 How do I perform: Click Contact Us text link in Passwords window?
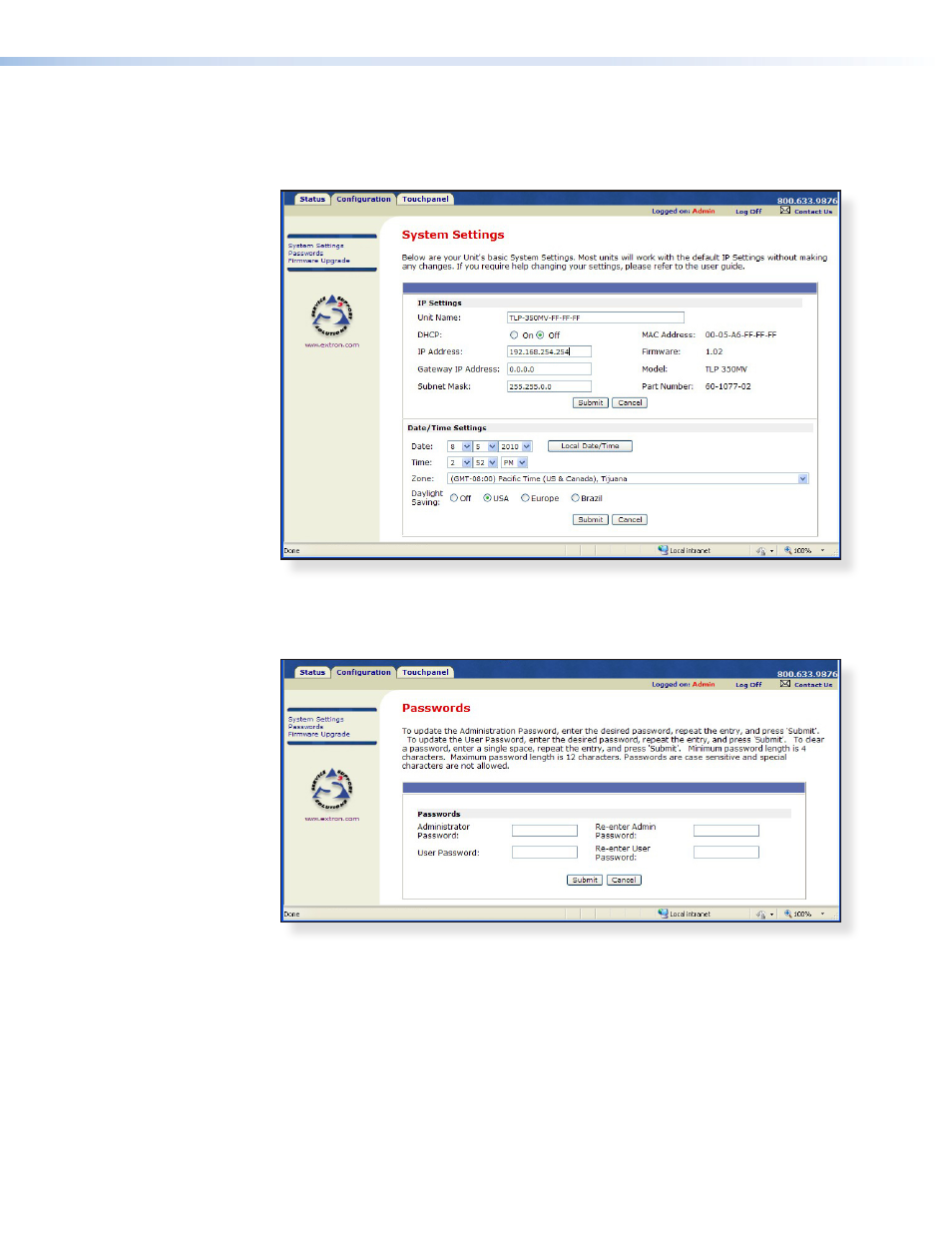(813, 685)
